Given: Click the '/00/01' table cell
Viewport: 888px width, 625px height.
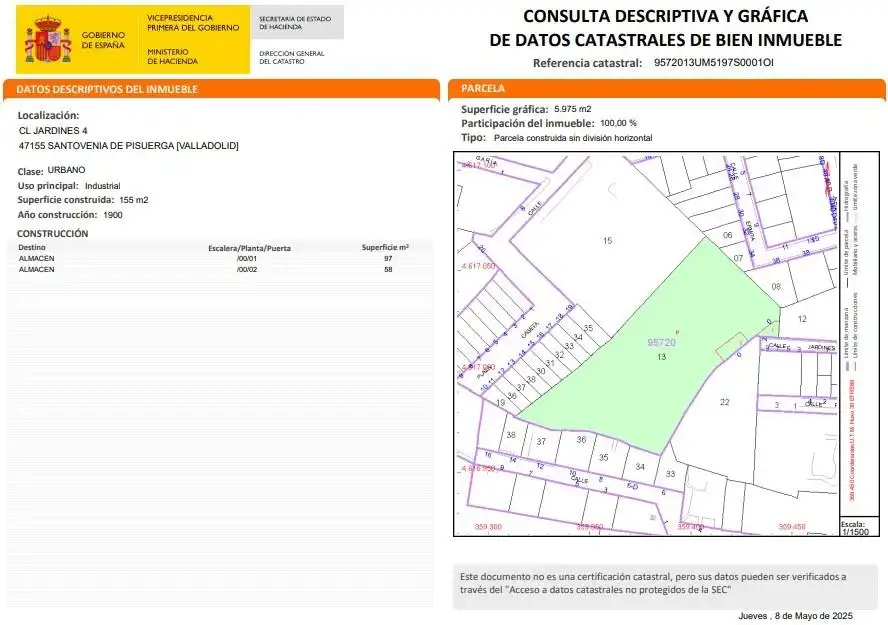Looking at the screenshot, I should [247, 258].
